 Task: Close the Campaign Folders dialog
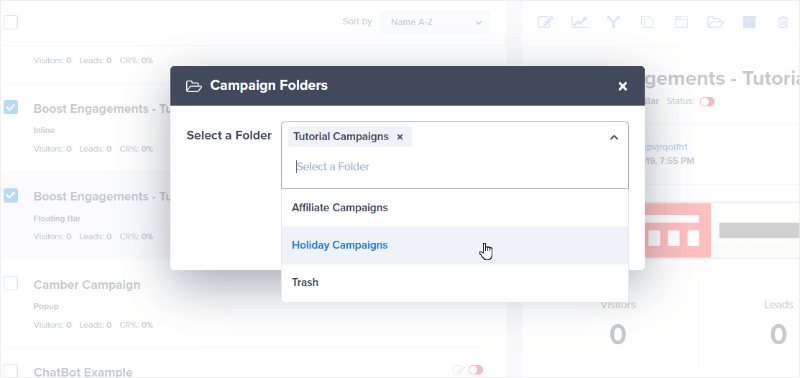(x=622, y=86)
